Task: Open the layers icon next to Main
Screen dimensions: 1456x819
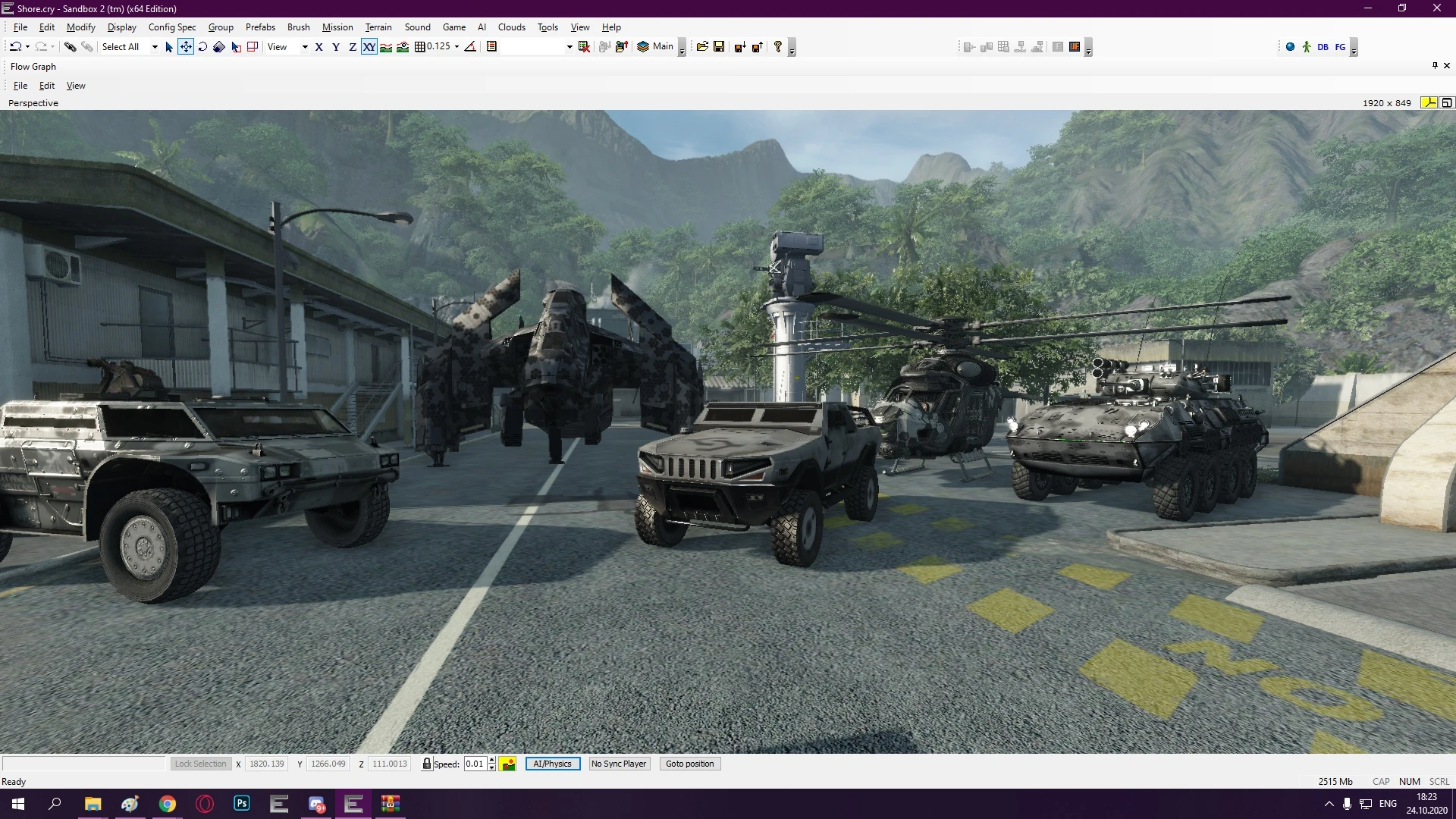Action: coord(642,46)
